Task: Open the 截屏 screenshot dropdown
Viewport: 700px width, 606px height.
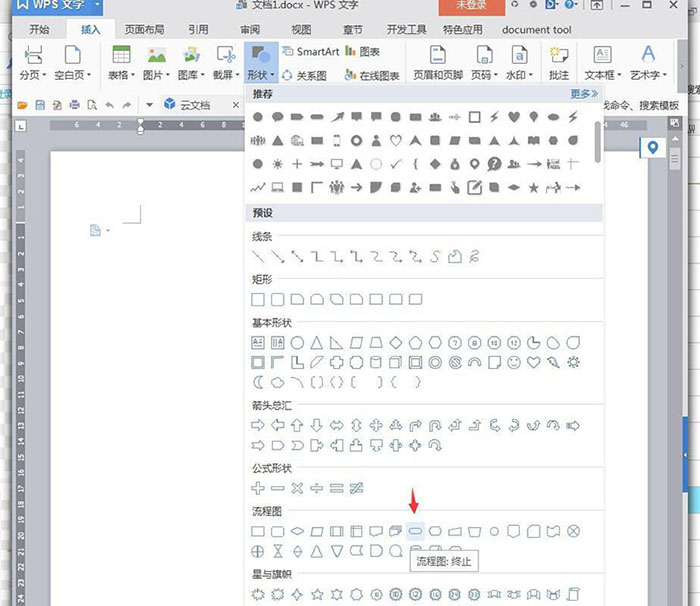Action: pyautogui.click(x=226, y=63)
